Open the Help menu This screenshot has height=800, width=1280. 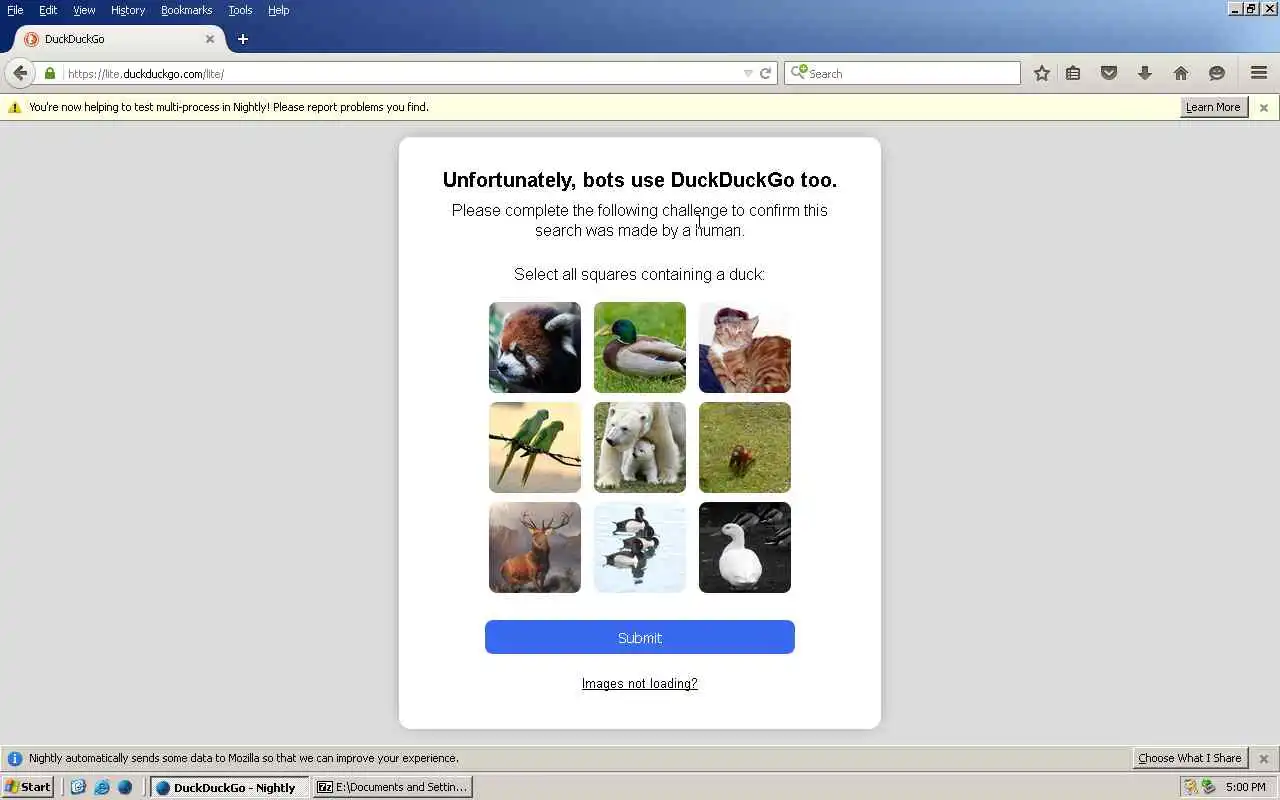(x=278, y=10)
